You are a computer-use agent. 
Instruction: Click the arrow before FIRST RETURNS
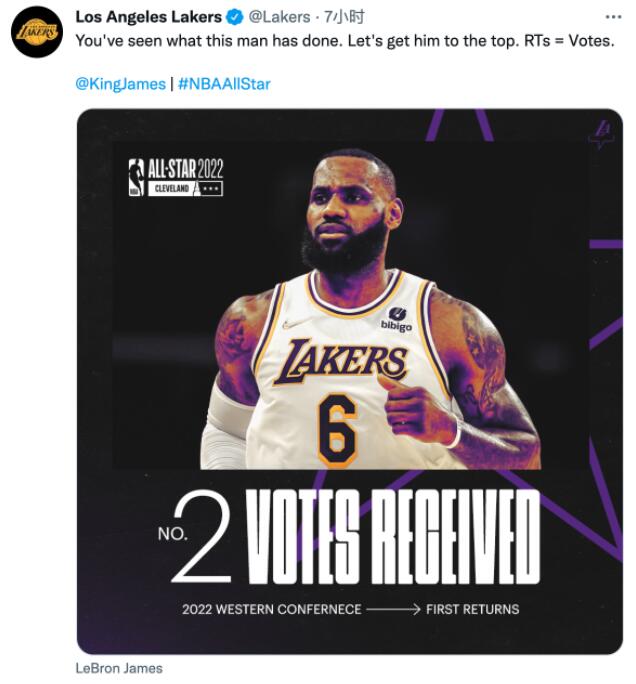click(x=393, y=609)
